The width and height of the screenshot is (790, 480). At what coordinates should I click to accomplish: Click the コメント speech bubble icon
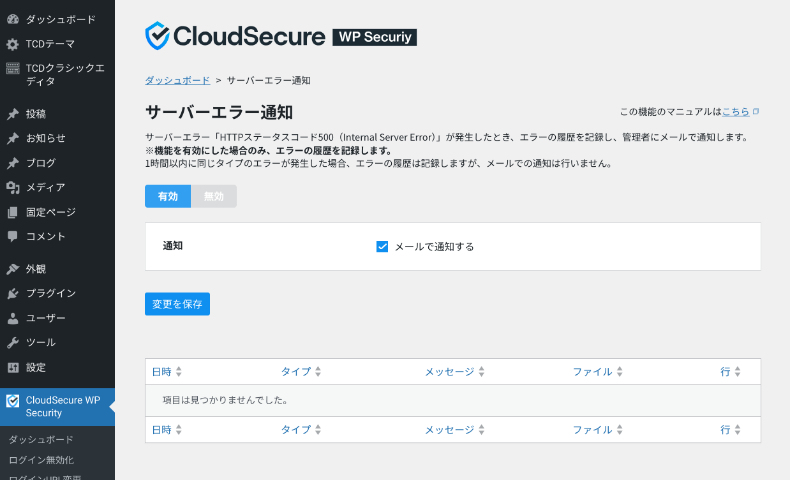[13, 236]
